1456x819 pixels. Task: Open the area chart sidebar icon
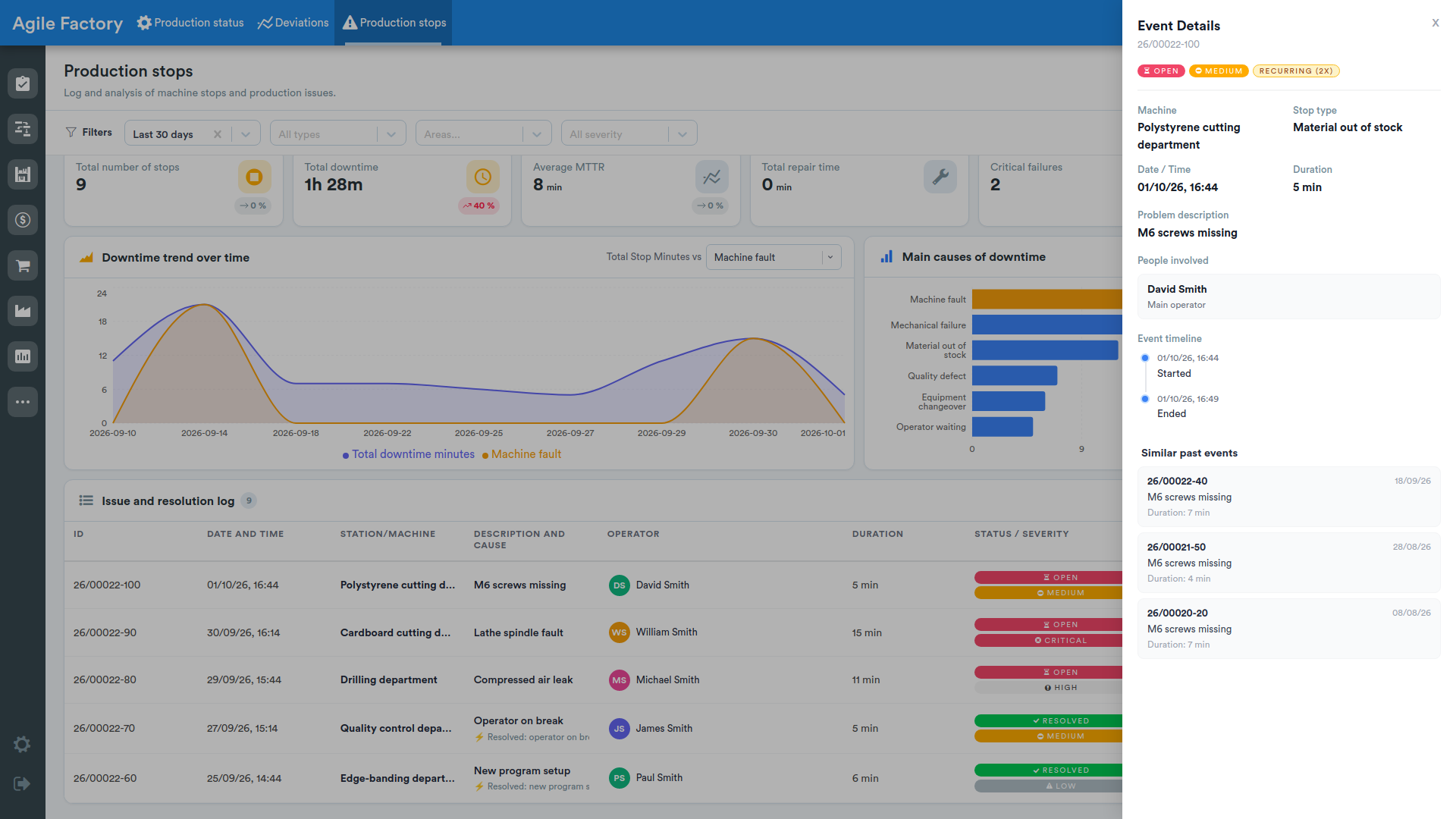click(23, 311)
